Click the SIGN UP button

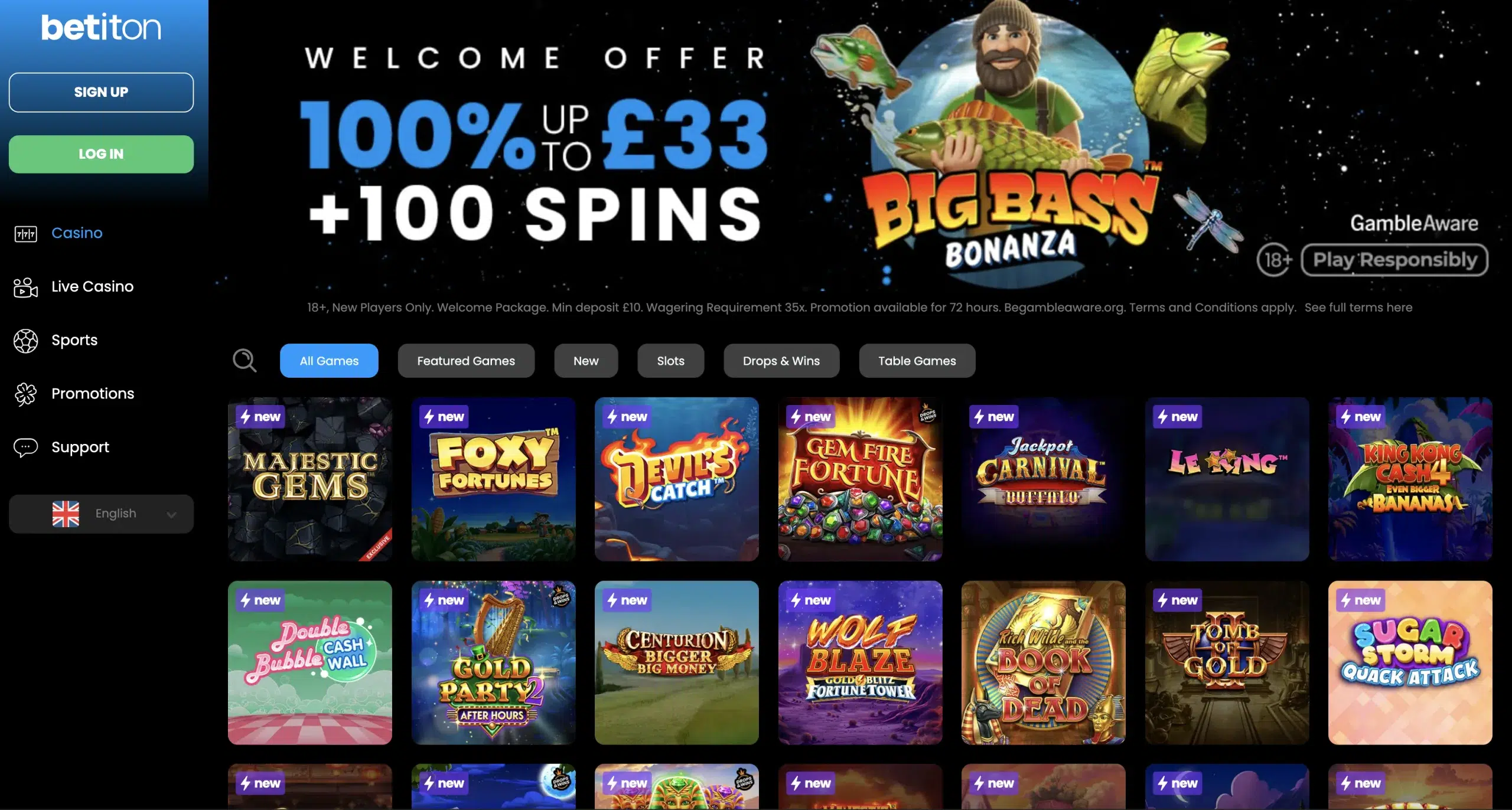[x=101, y=92]
